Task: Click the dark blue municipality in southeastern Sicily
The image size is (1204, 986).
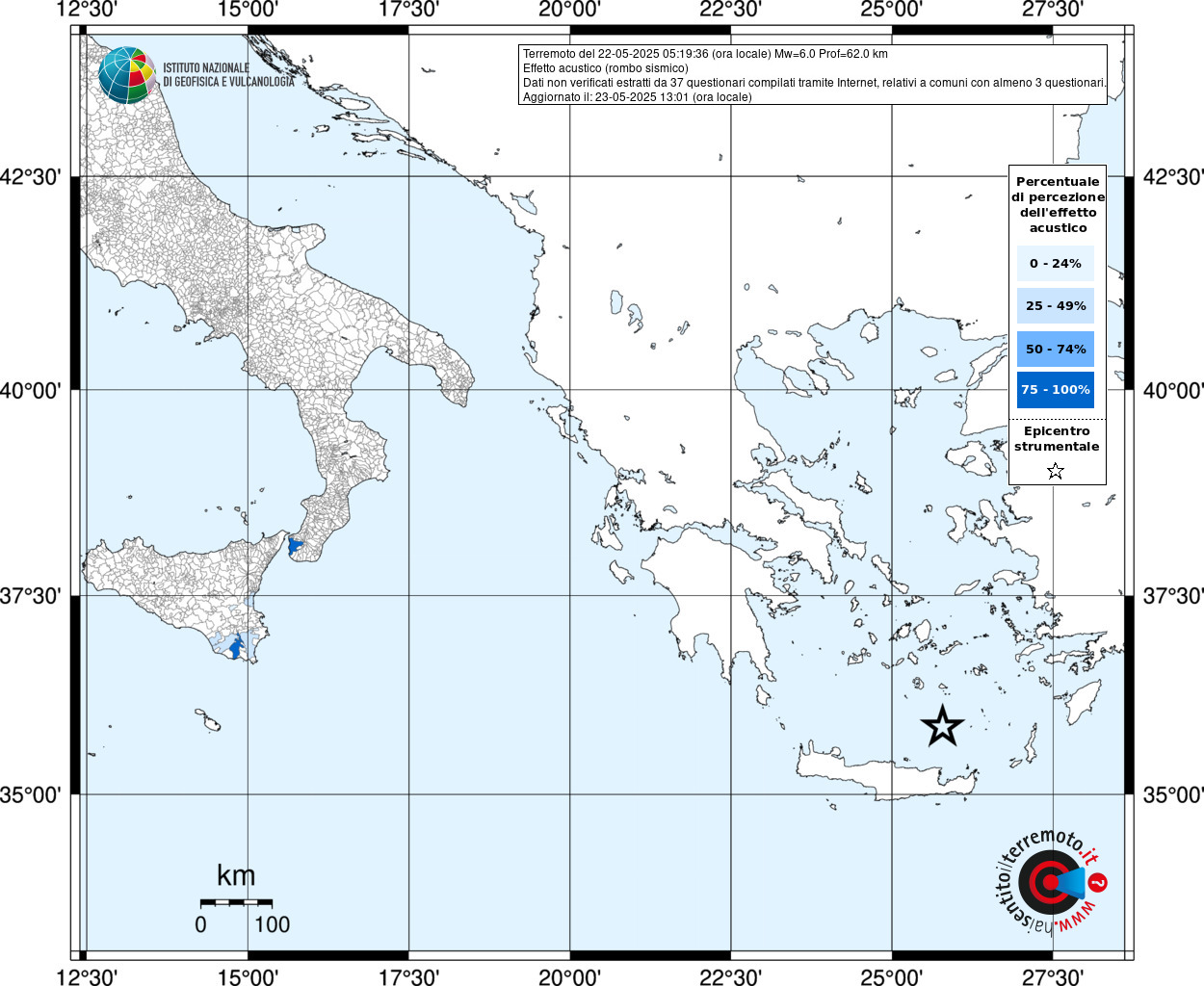Action: click(x=236, y=648)
